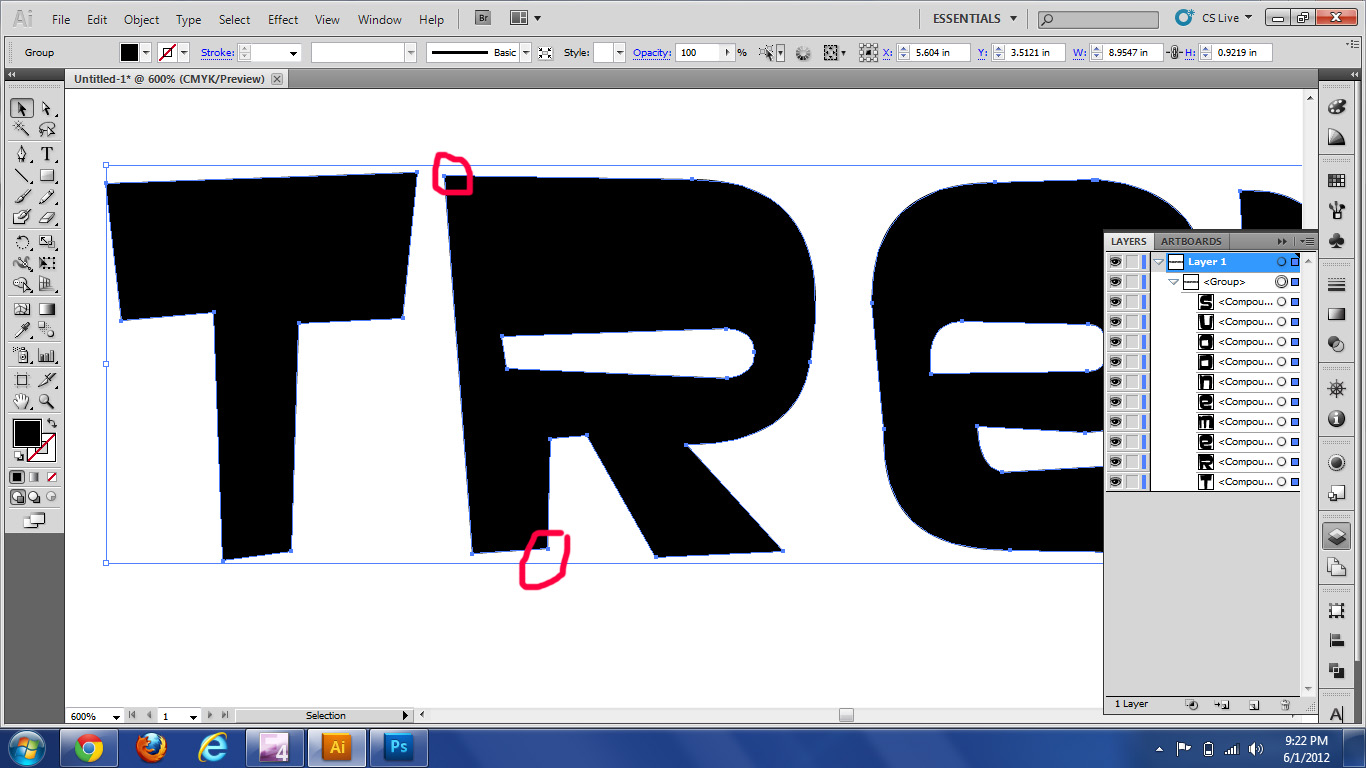Click the Opacity link in control bar
The height and width of the screenshot is (768, 1366).
pyautogui.click(x=652, y=53)
